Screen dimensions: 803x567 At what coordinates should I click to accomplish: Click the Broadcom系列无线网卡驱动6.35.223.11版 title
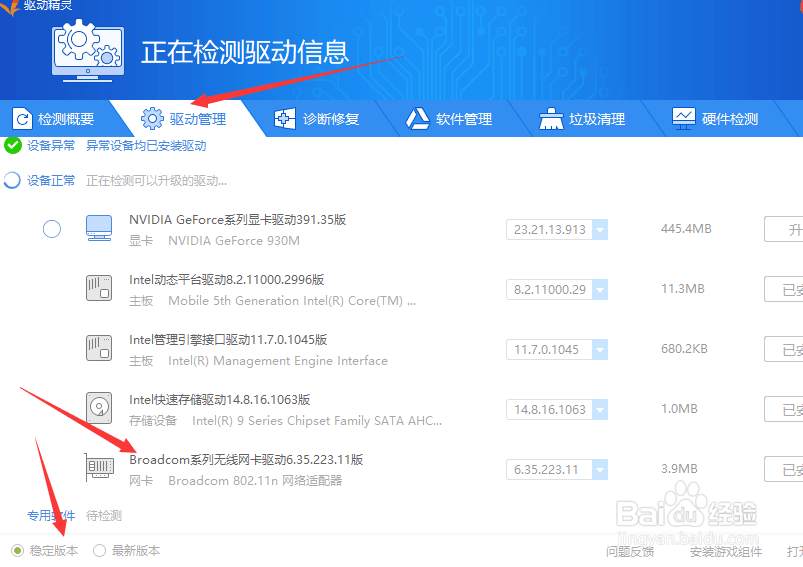246,459
